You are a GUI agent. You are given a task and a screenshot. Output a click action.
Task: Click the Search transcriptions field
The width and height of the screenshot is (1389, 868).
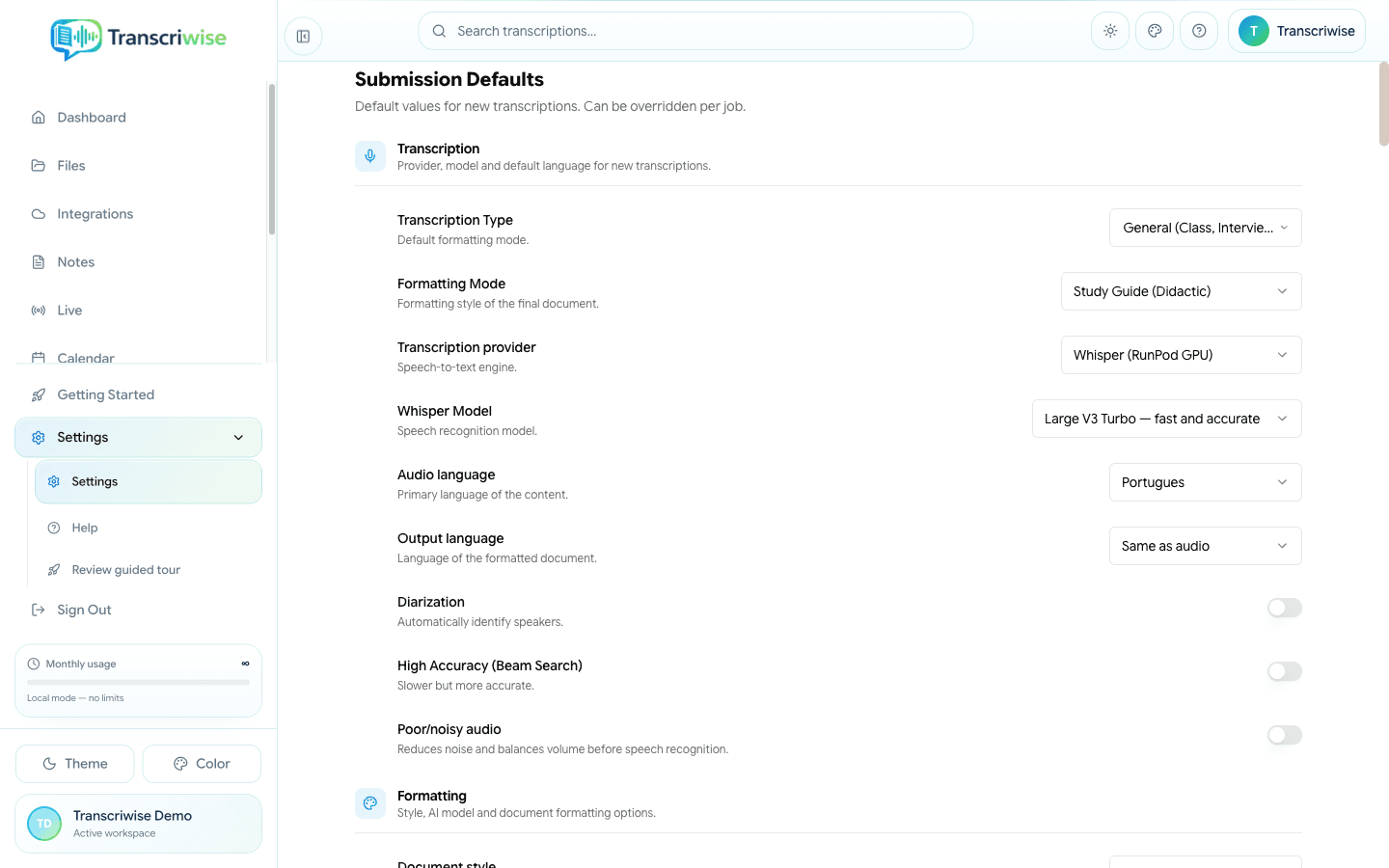pos(695,31)
